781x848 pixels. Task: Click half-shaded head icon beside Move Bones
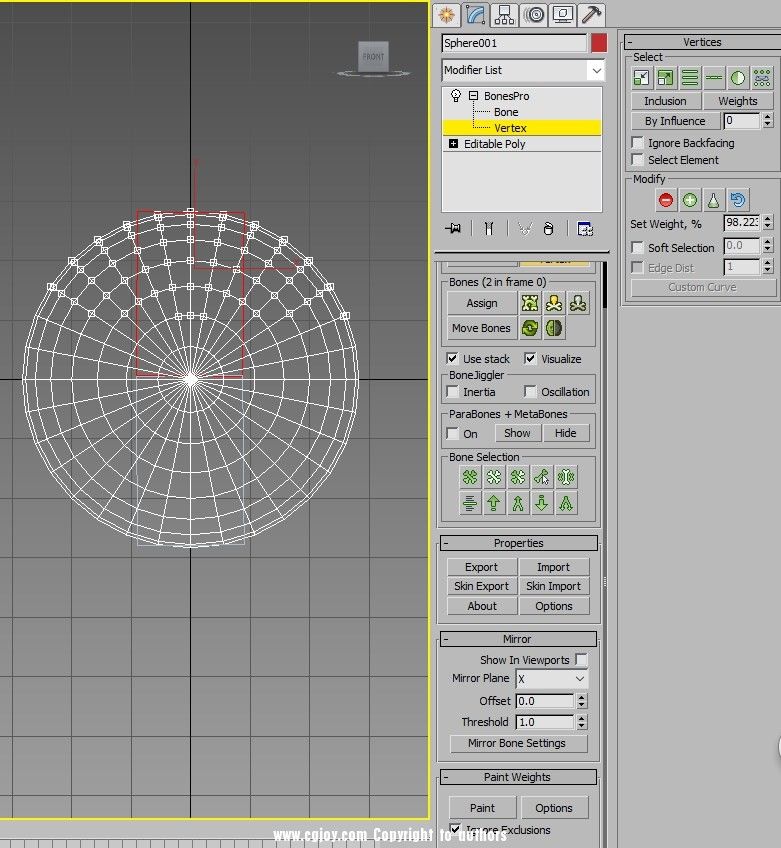554,328
